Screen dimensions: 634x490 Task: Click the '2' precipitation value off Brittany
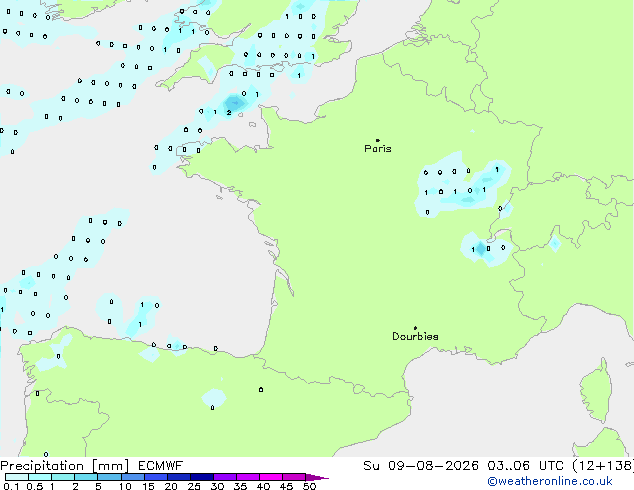pos(229,112)
